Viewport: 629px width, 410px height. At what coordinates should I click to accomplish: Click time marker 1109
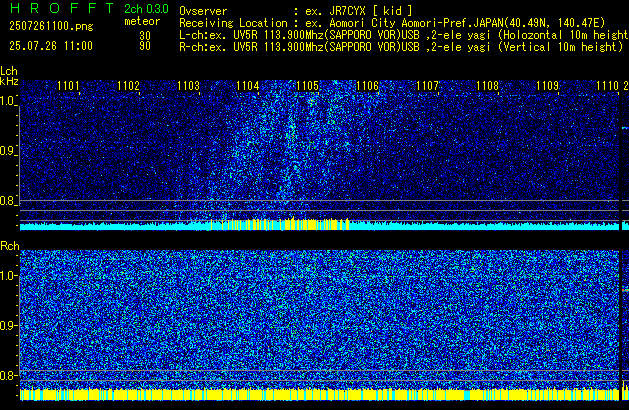coord(548,86)
